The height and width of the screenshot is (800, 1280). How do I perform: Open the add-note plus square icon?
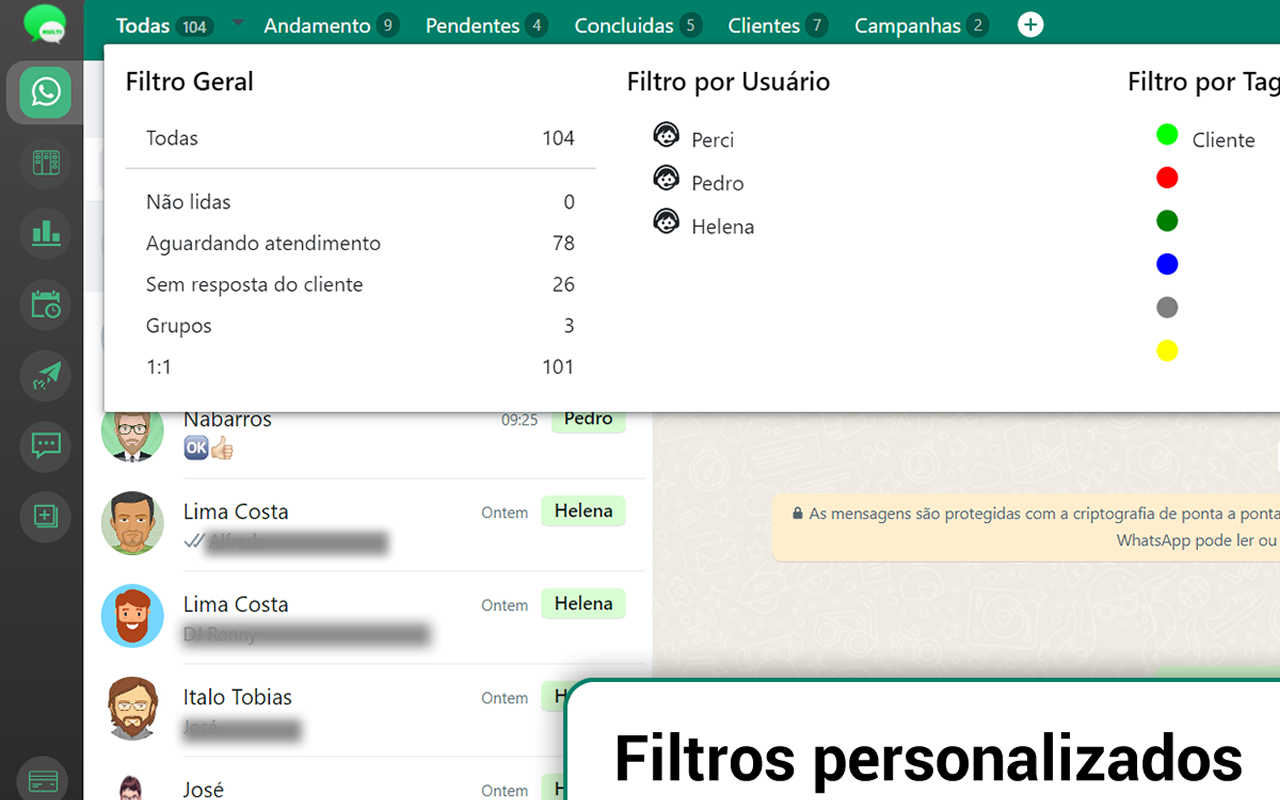(46, 517)
